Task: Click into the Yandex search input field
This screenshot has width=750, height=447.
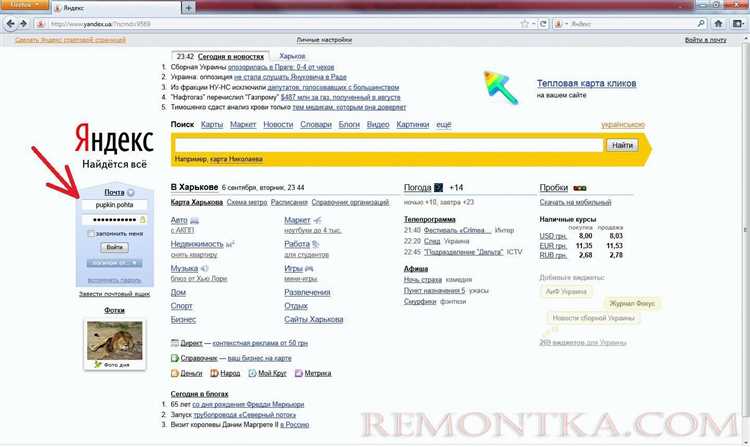Action: [389, 145]
